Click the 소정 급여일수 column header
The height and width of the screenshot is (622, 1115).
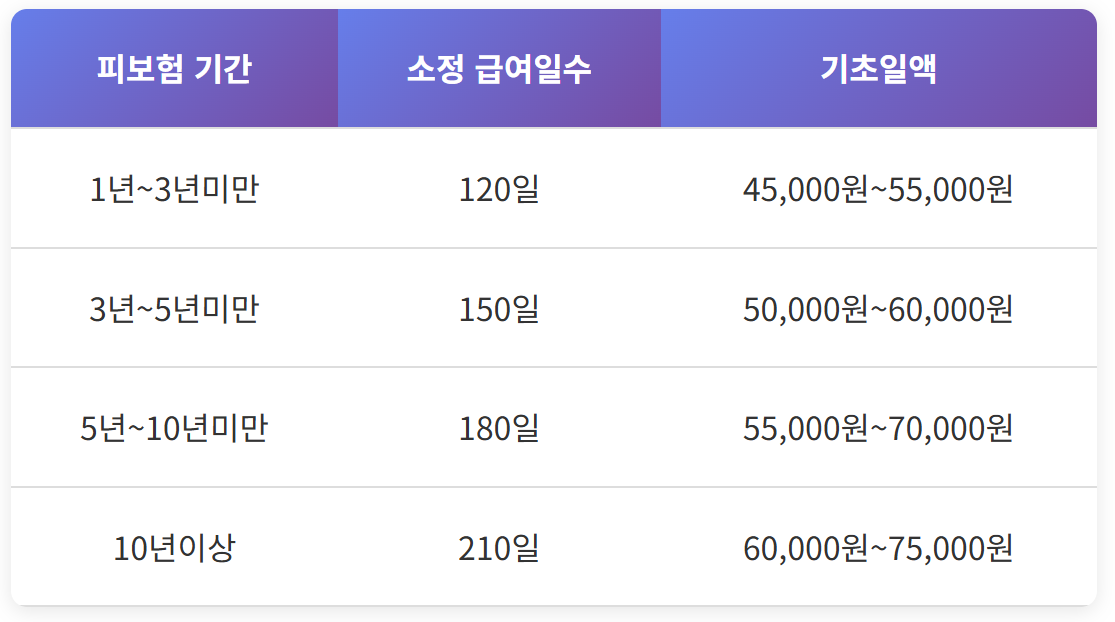click(x=499, y=68)
